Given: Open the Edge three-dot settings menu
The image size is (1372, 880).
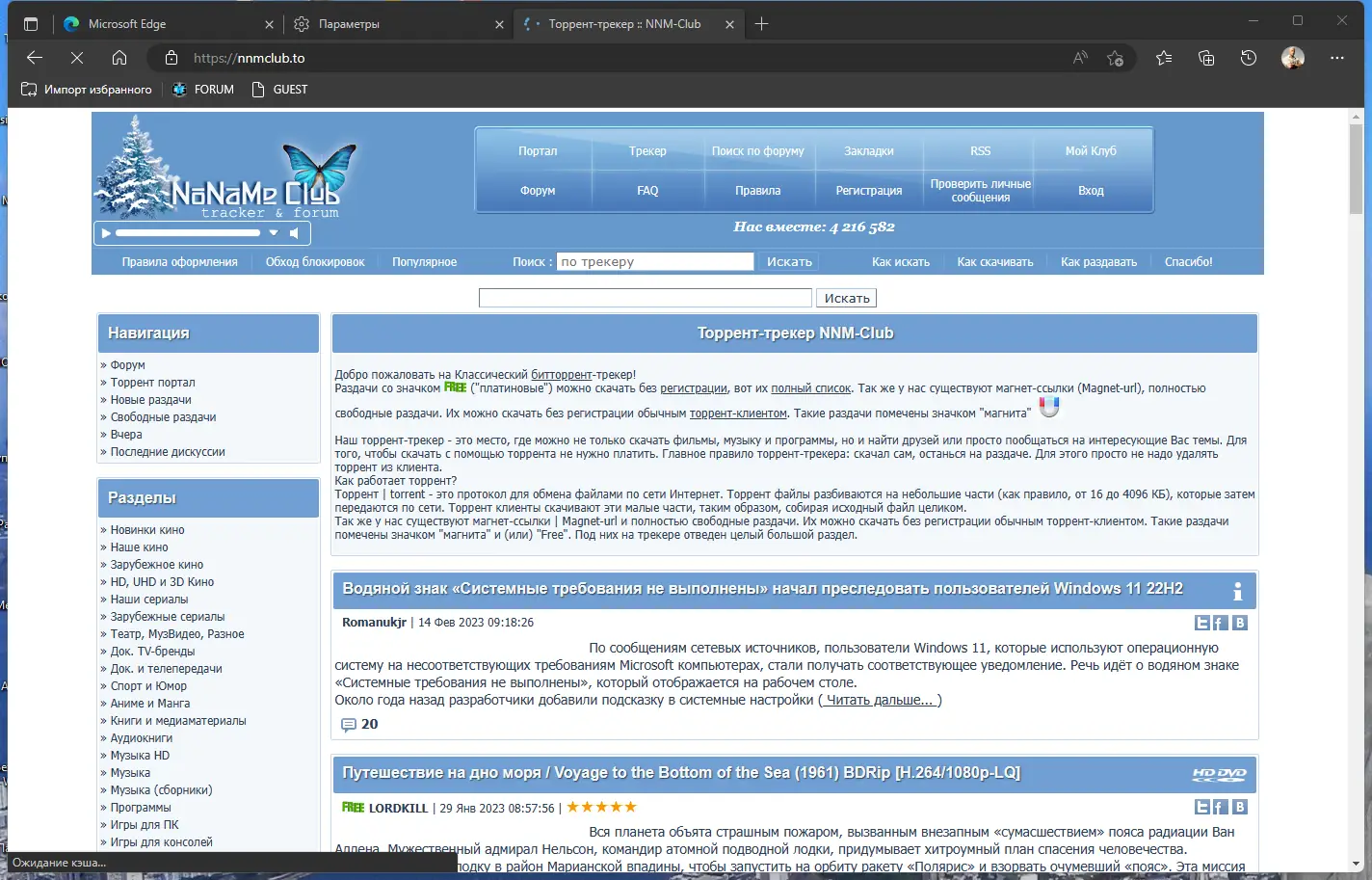Looking at the screenshot, I should (x=1337, y=58).
